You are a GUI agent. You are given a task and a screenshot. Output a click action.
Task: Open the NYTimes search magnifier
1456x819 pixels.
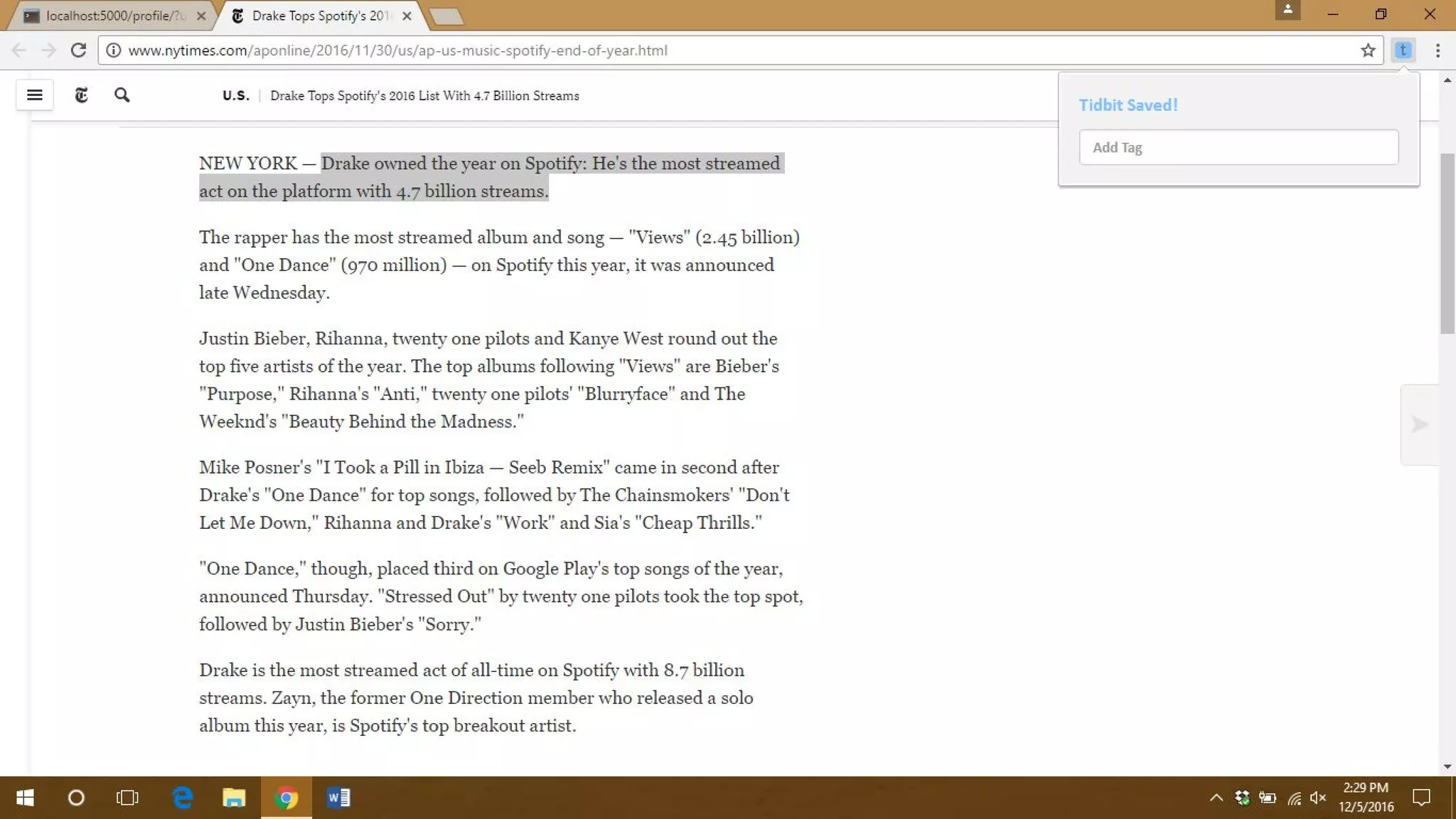[x=122, y=95]
